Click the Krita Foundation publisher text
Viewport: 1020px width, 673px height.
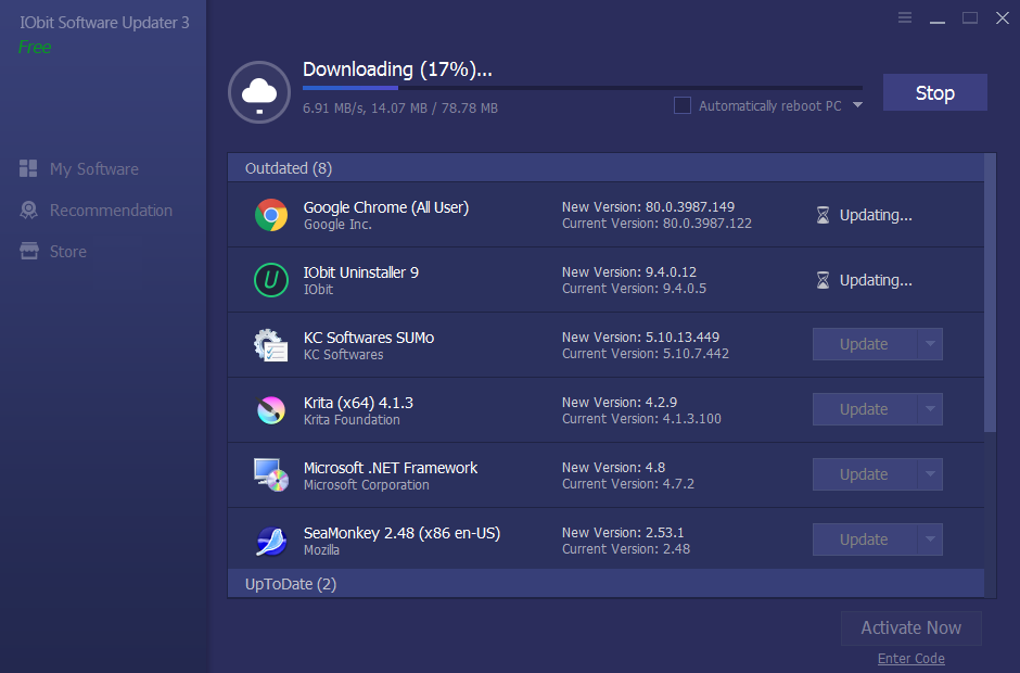351,419
